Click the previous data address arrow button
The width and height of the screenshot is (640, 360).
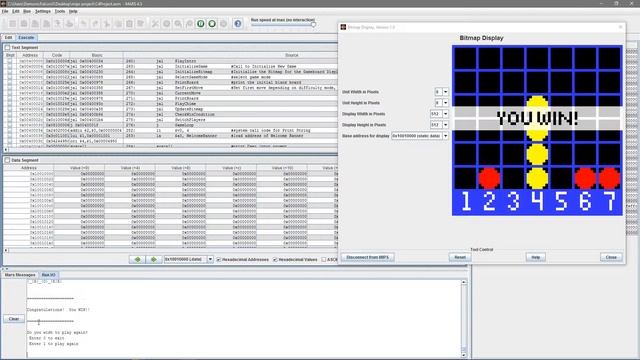coord(138,259)
